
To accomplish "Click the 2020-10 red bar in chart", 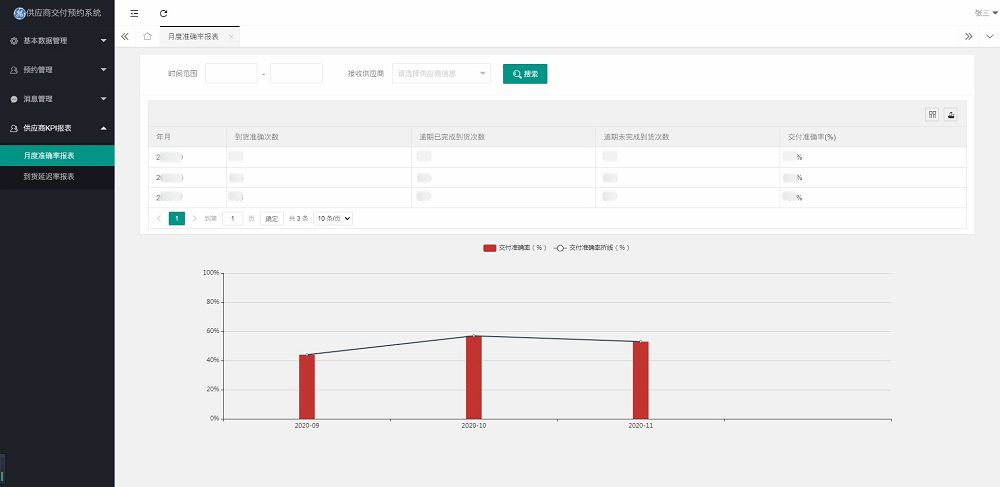I will (x=474, y=377).
